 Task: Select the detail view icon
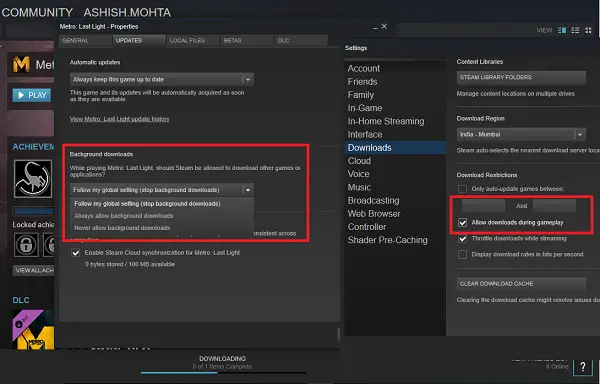pyautogui.click(x=562, y=30)
